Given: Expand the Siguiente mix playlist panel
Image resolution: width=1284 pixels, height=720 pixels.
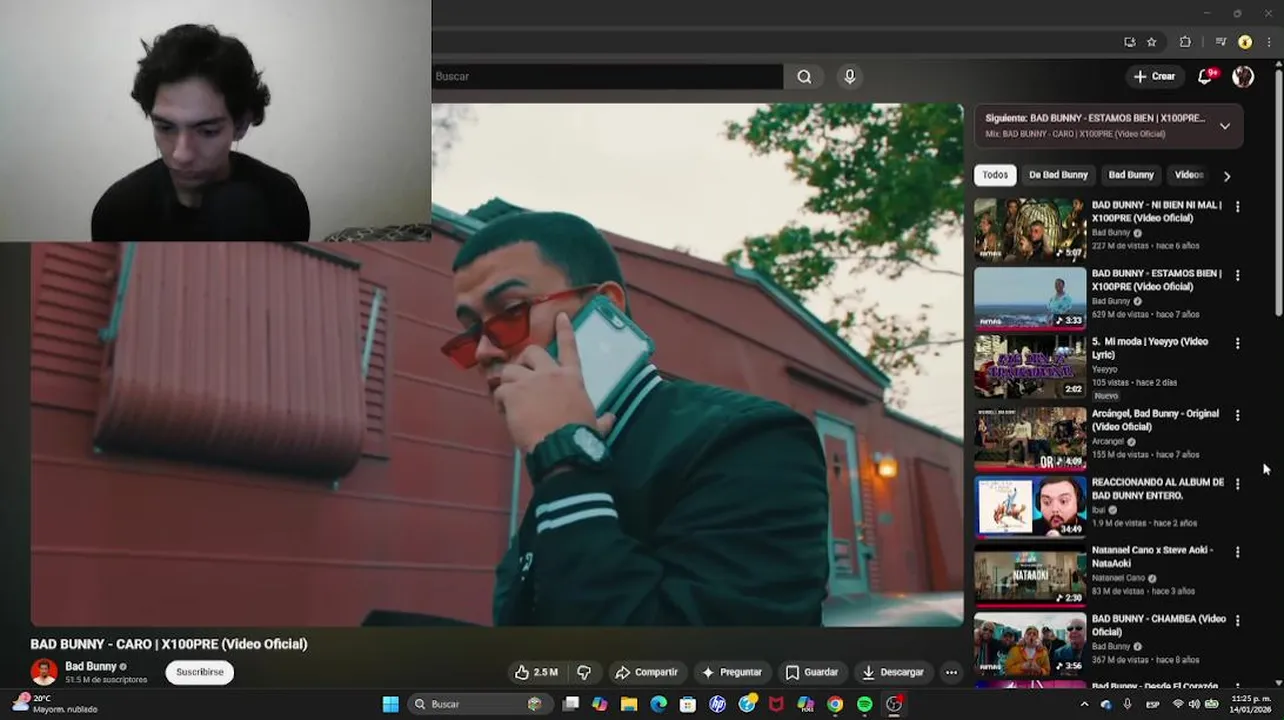Looking at the screenshot, I should (x=1224, y=126).
